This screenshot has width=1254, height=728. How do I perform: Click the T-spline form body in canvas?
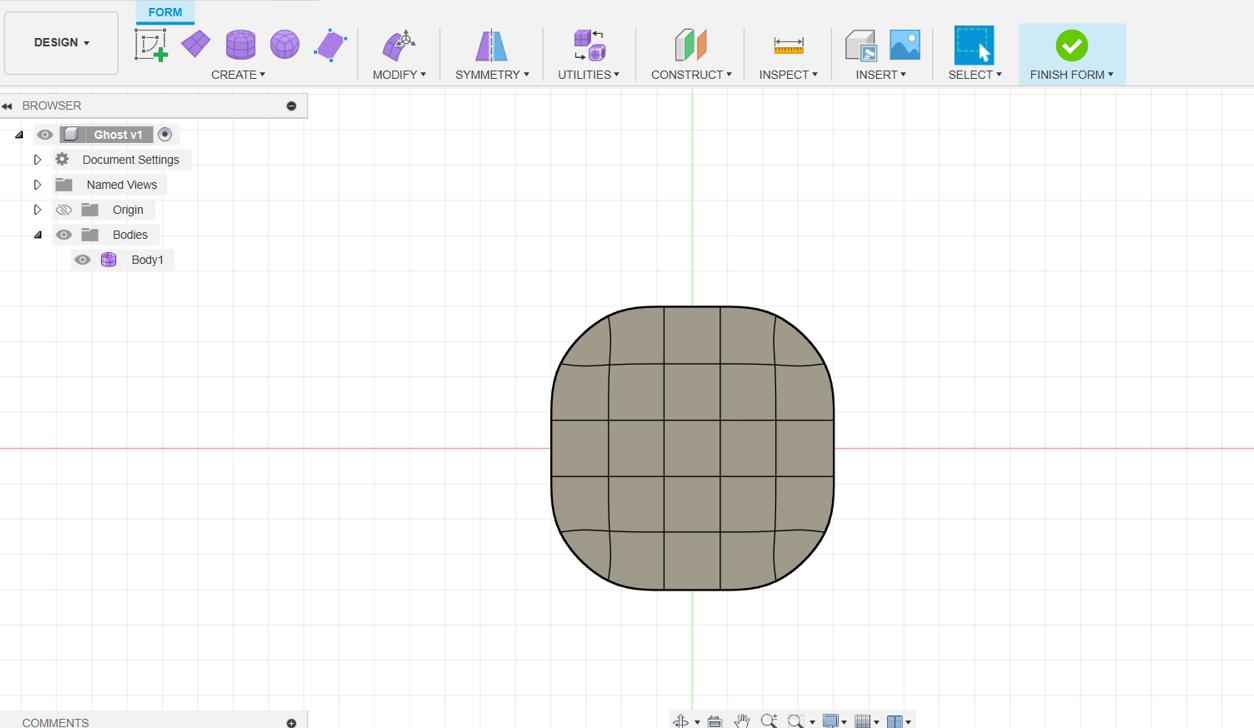(692, 448)
